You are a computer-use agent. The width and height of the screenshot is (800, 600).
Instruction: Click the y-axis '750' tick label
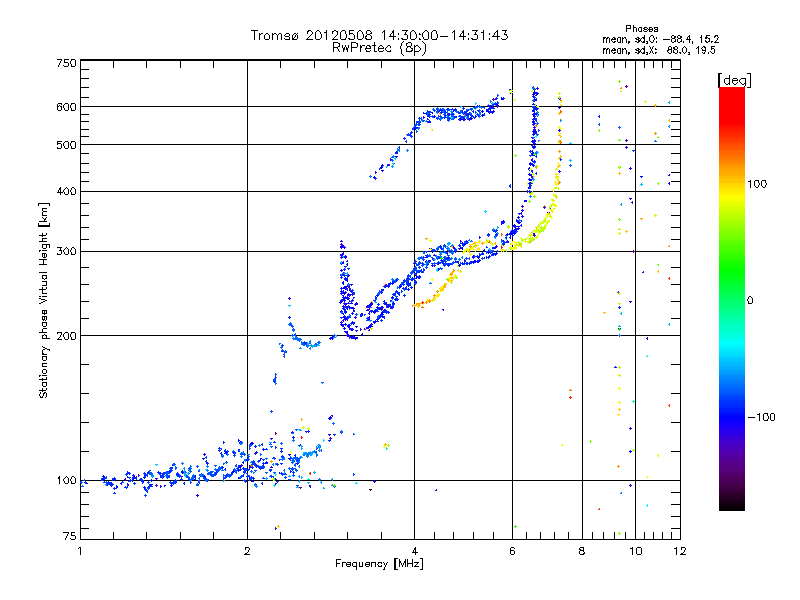tap(66, 63)
